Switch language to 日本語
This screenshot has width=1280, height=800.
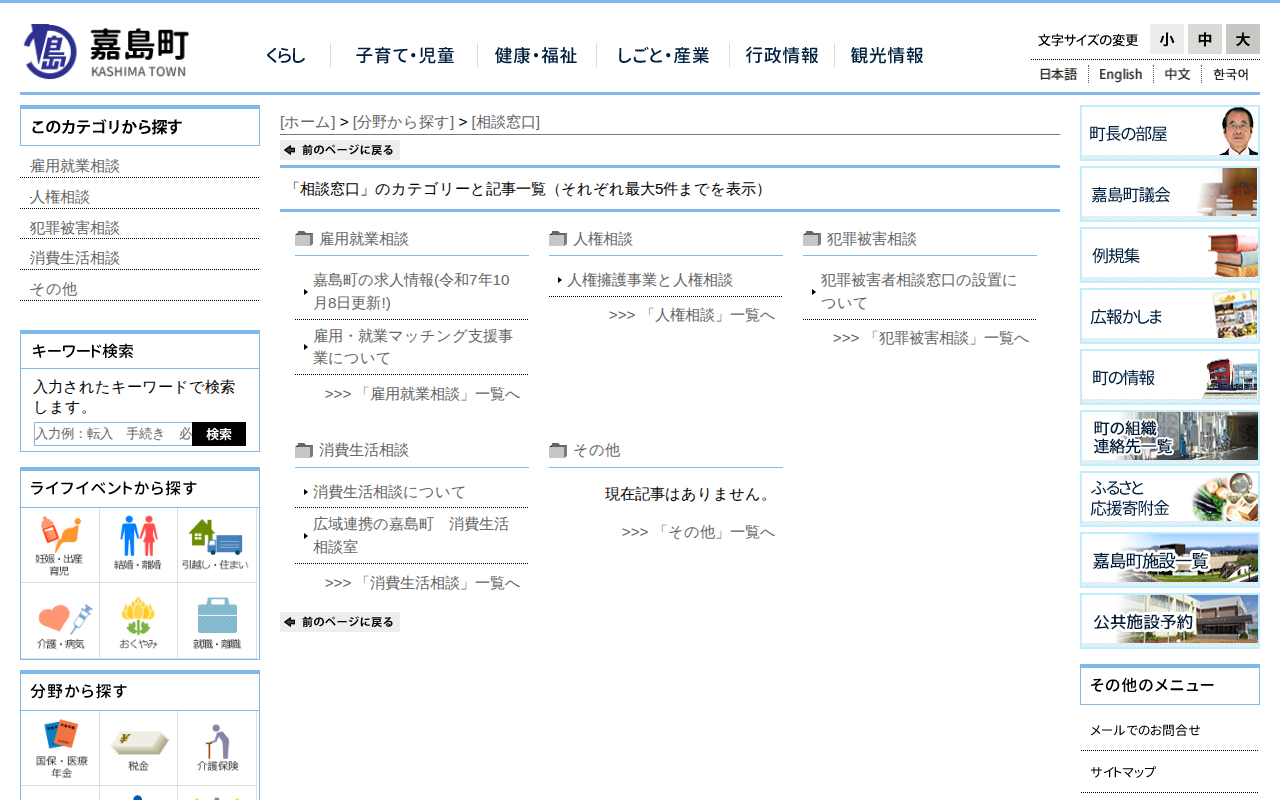pyautogui.click(x=1058, y=74)
